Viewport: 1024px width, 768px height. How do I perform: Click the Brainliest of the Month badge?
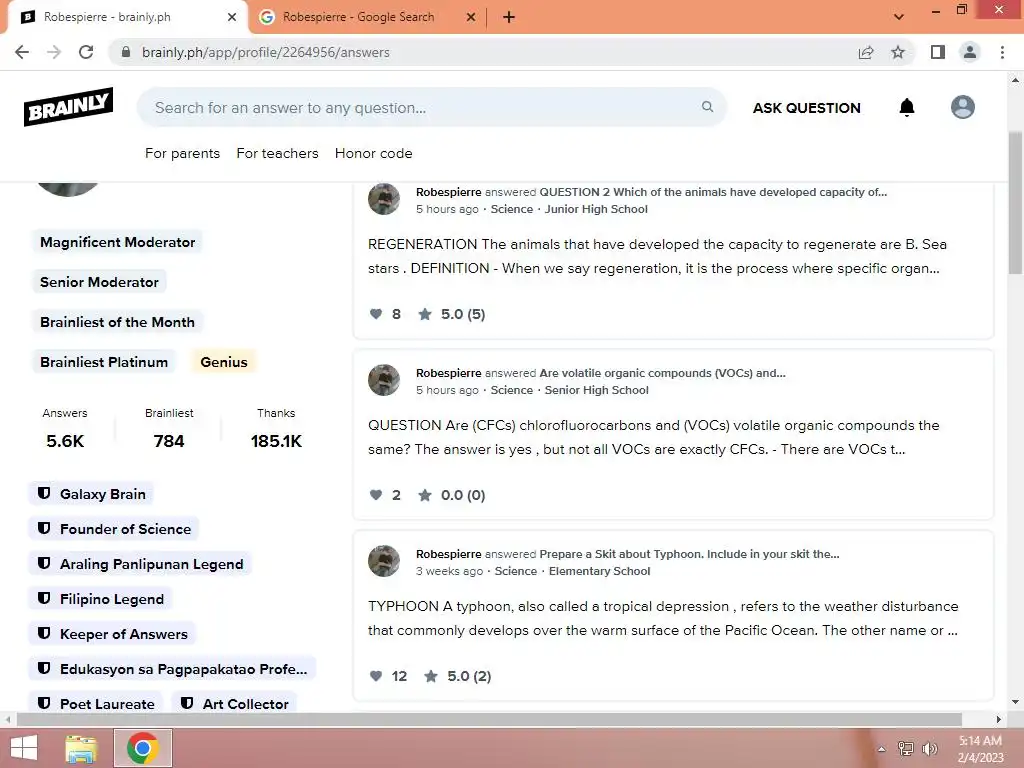click(x=118, y=322)
